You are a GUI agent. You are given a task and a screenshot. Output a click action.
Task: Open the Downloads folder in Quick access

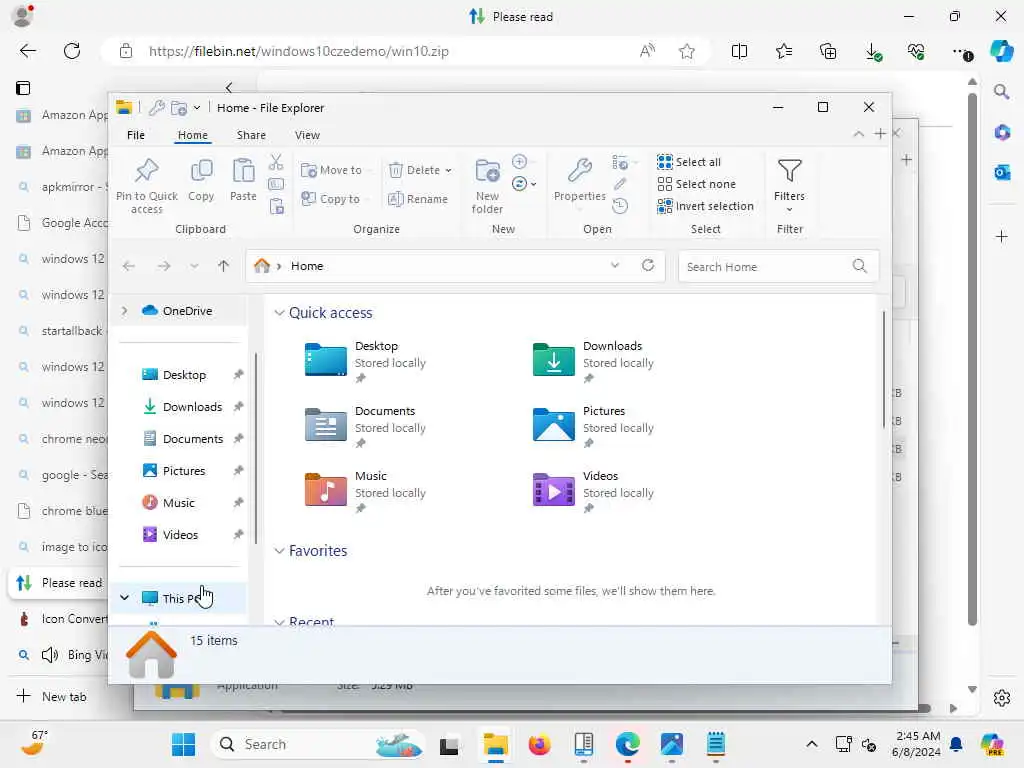coord(593,360)
